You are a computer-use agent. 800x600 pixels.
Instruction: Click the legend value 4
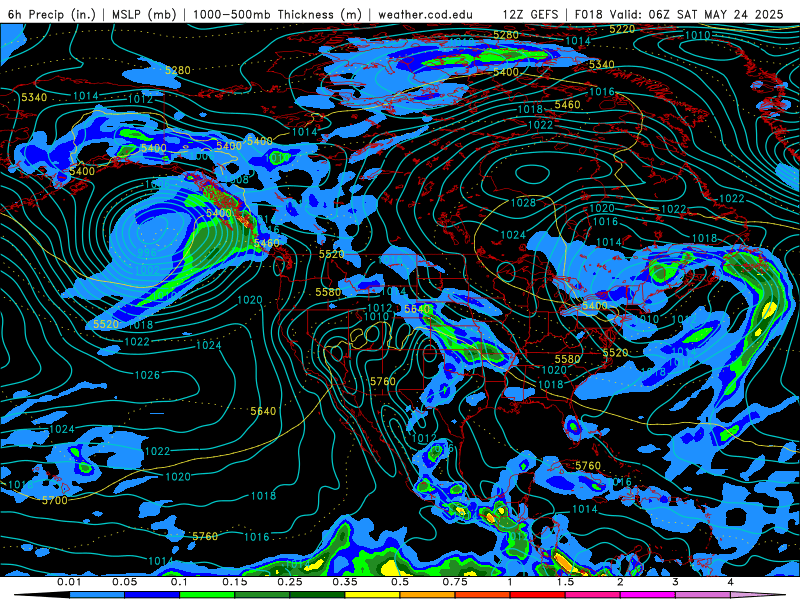[730, 582]
